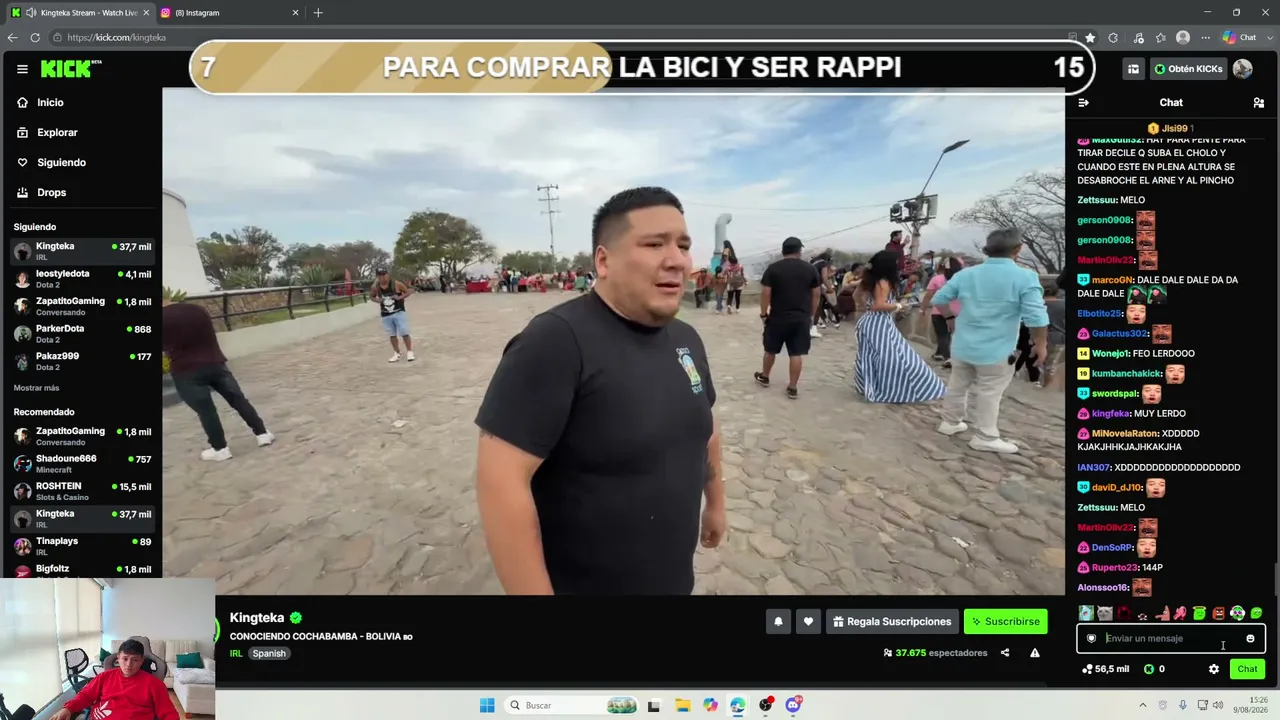Switch to the Instagram browser tab

229,12
